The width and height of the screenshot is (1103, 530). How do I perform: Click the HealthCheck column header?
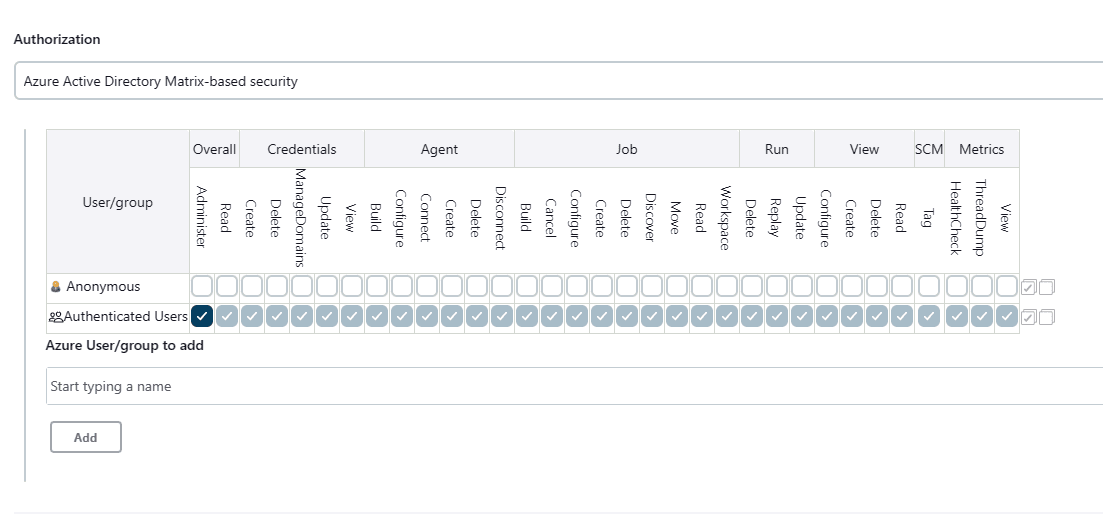point(955,218)
